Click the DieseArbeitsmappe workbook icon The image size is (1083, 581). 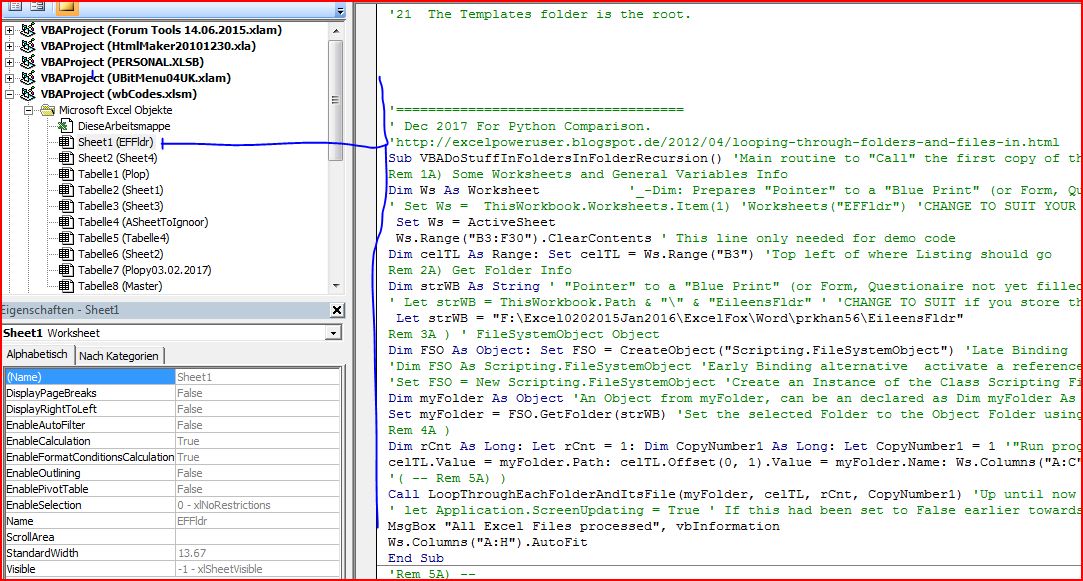66,126
